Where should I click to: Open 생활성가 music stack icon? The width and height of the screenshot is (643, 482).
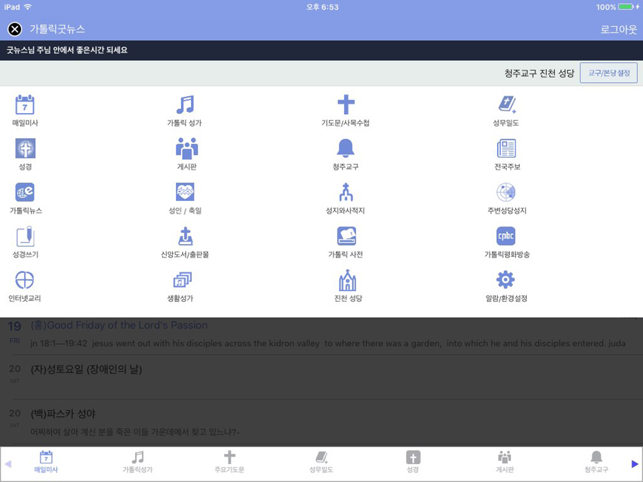click(x=182, y=280)
